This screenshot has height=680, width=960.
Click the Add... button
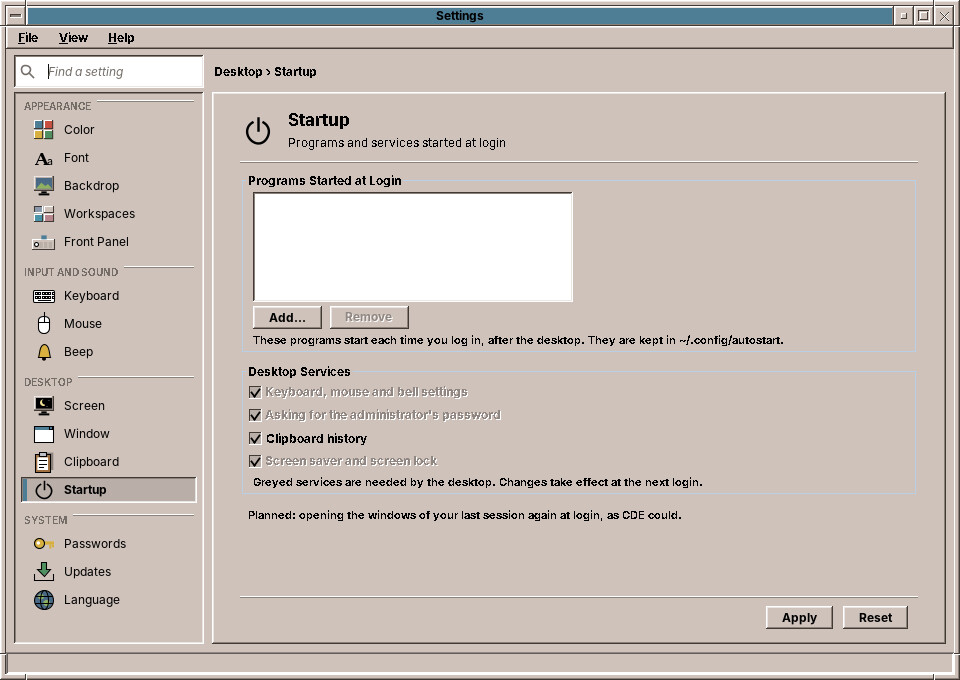[x=287, y=318]
